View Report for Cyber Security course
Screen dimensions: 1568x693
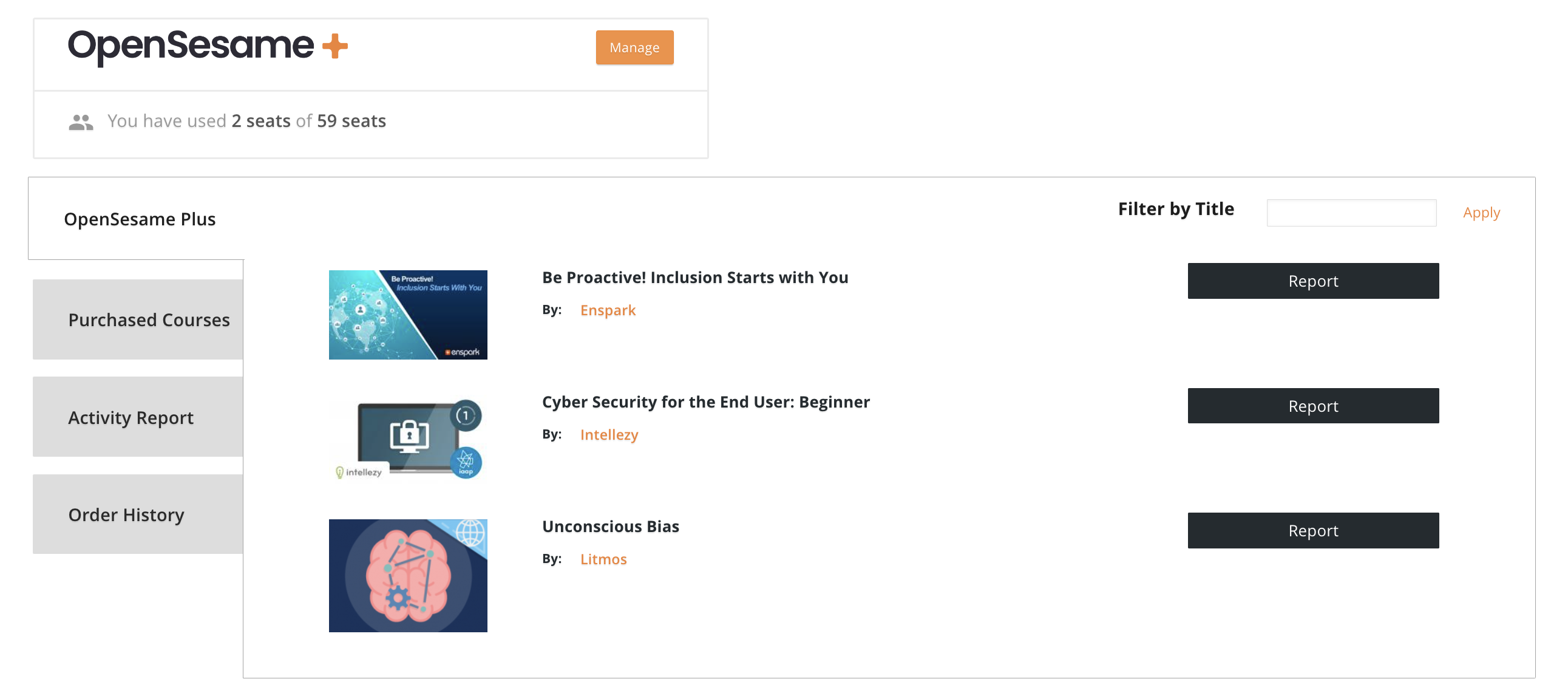tap(1312, 406)
